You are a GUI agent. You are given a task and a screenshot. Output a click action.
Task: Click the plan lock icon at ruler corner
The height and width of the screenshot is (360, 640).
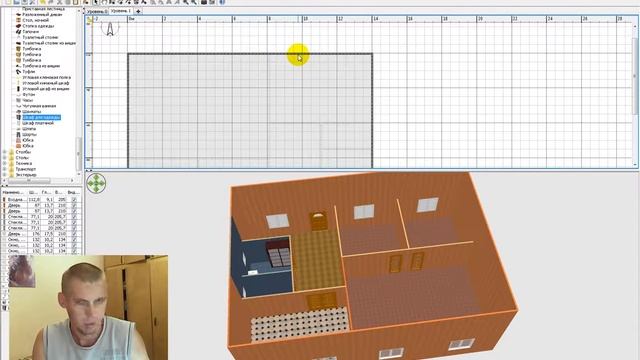tap(89, 19)
